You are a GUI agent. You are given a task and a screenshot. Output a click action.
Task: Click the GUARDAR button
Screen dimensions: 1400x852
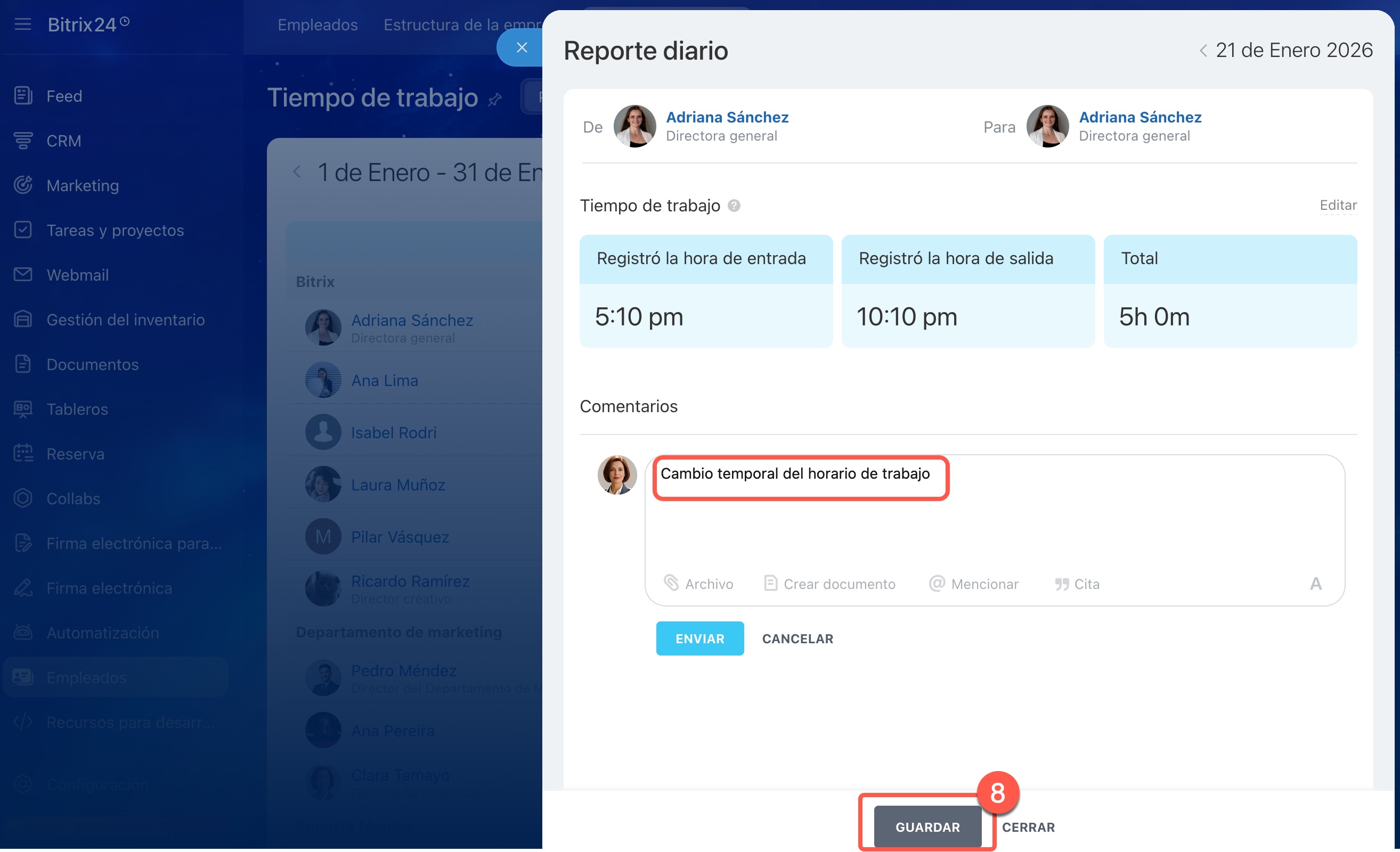click(927, 827)
